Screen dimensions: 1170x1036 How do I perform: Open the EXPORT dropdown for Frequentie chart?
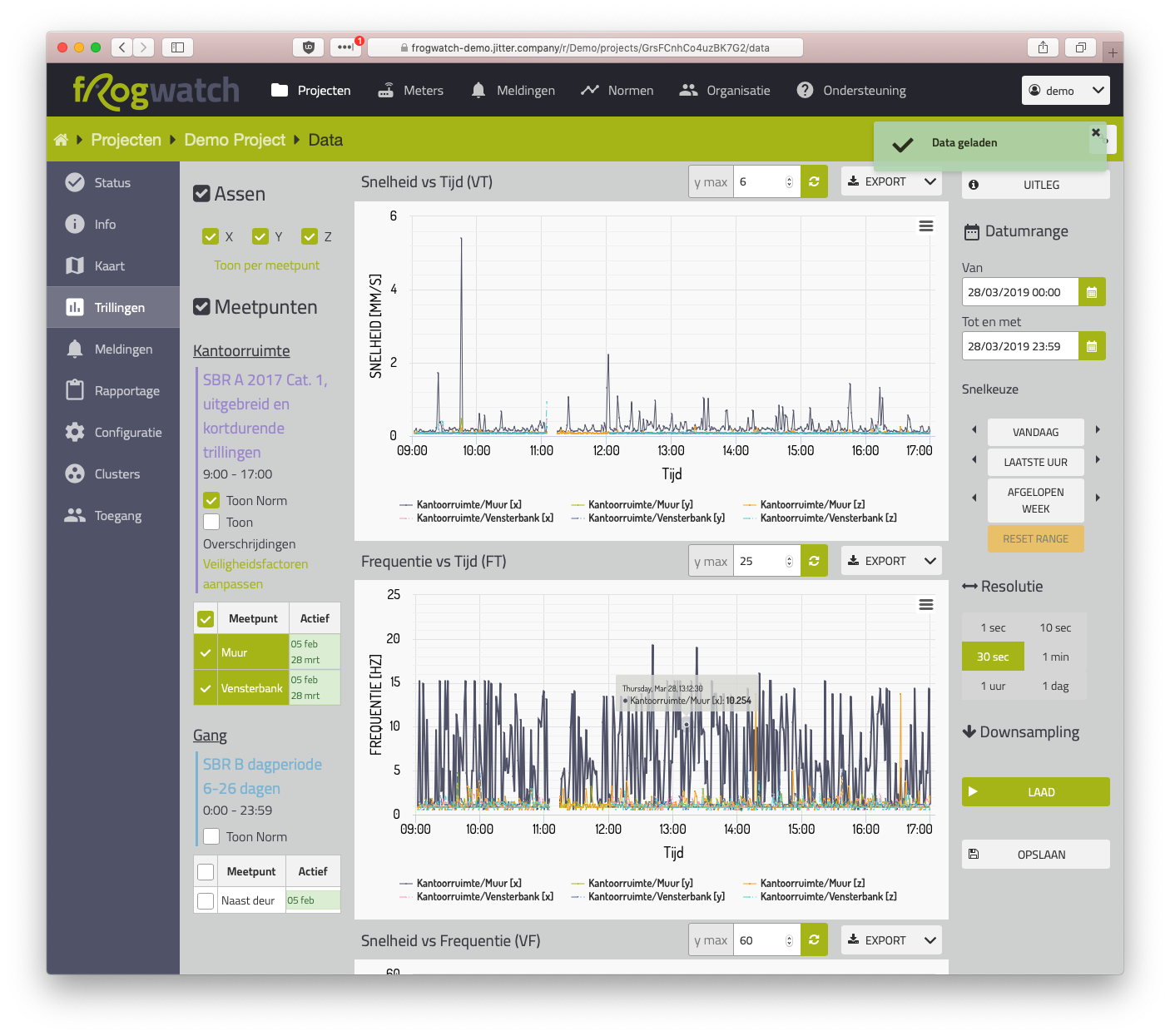coord(891,561)
